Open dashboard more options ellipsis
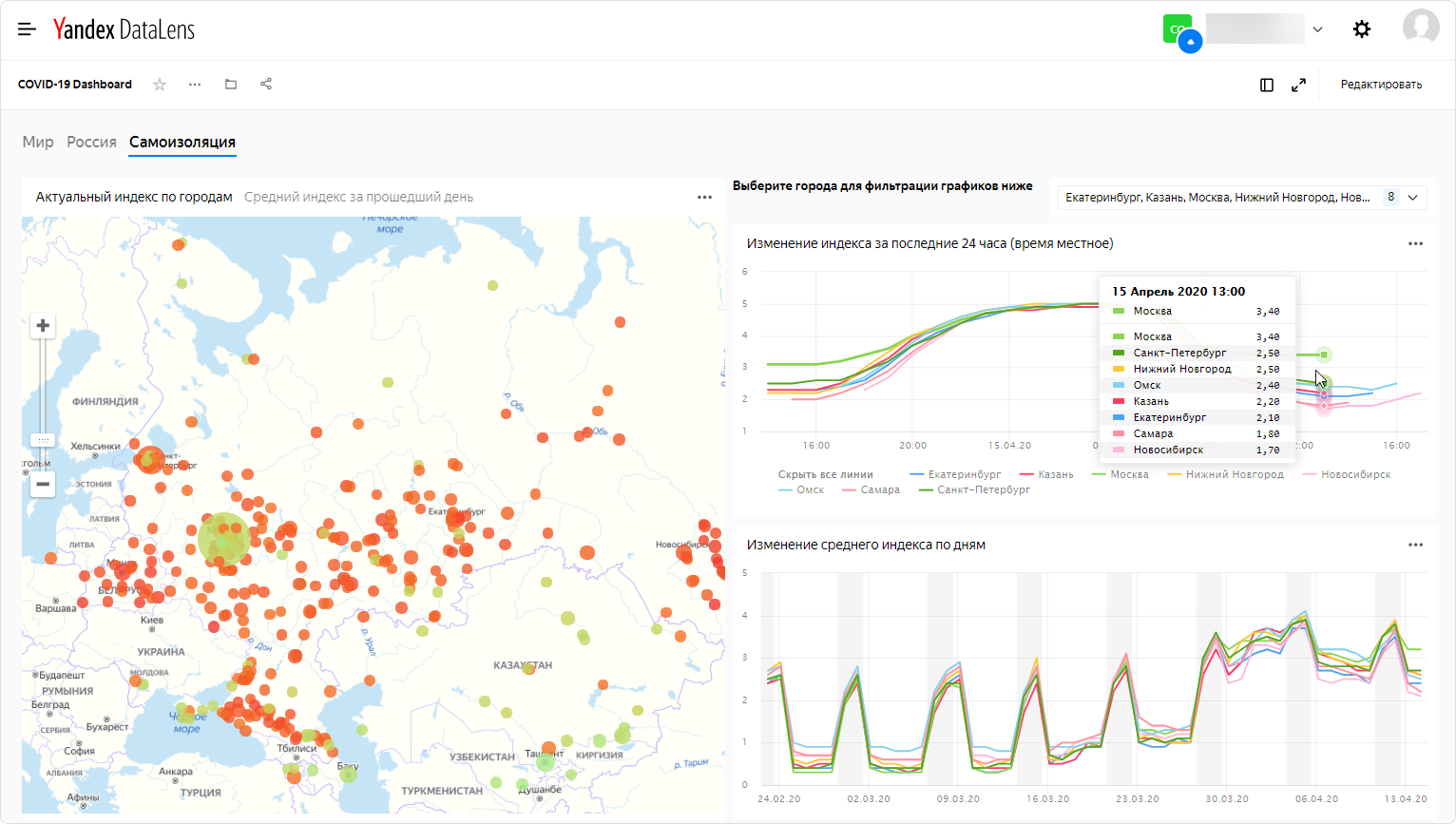 point(195,85)
